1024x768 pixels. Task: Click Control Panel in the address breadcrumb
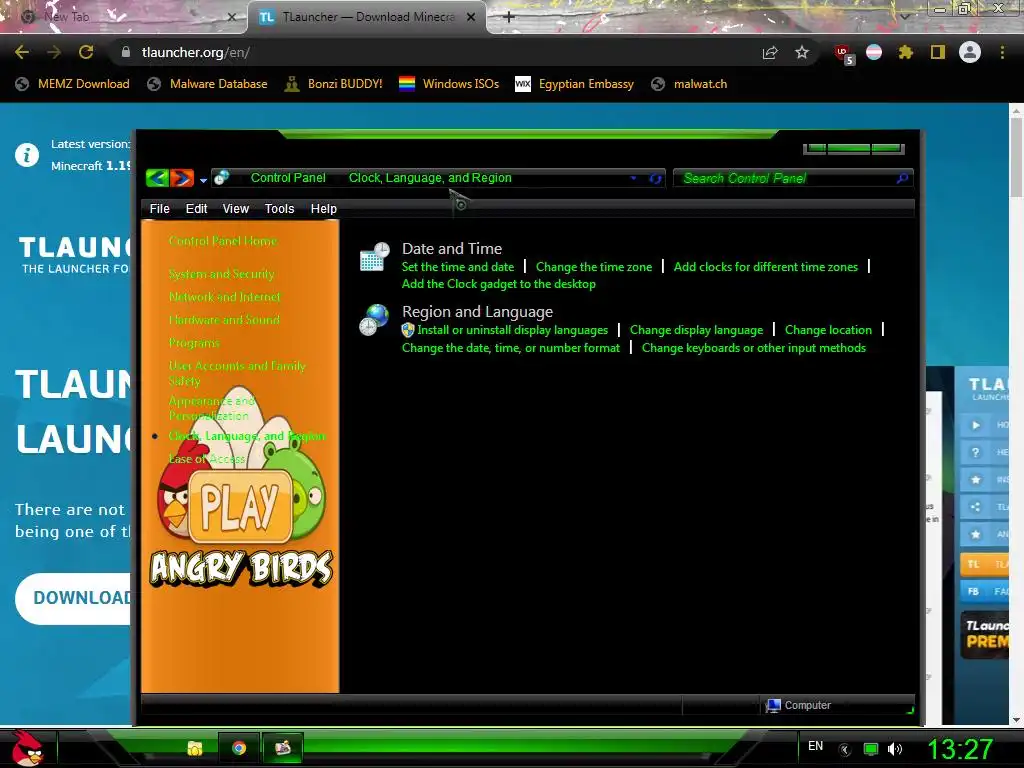pyautogui.click(x=288, y=178)
